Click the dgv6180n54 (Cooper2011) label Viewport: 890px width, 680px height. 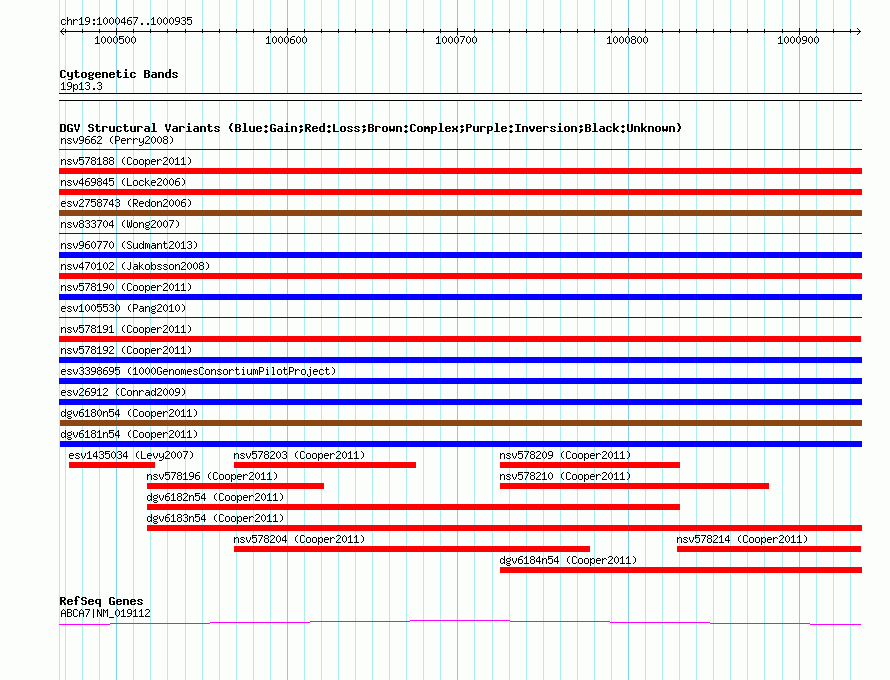coord(129,413)
